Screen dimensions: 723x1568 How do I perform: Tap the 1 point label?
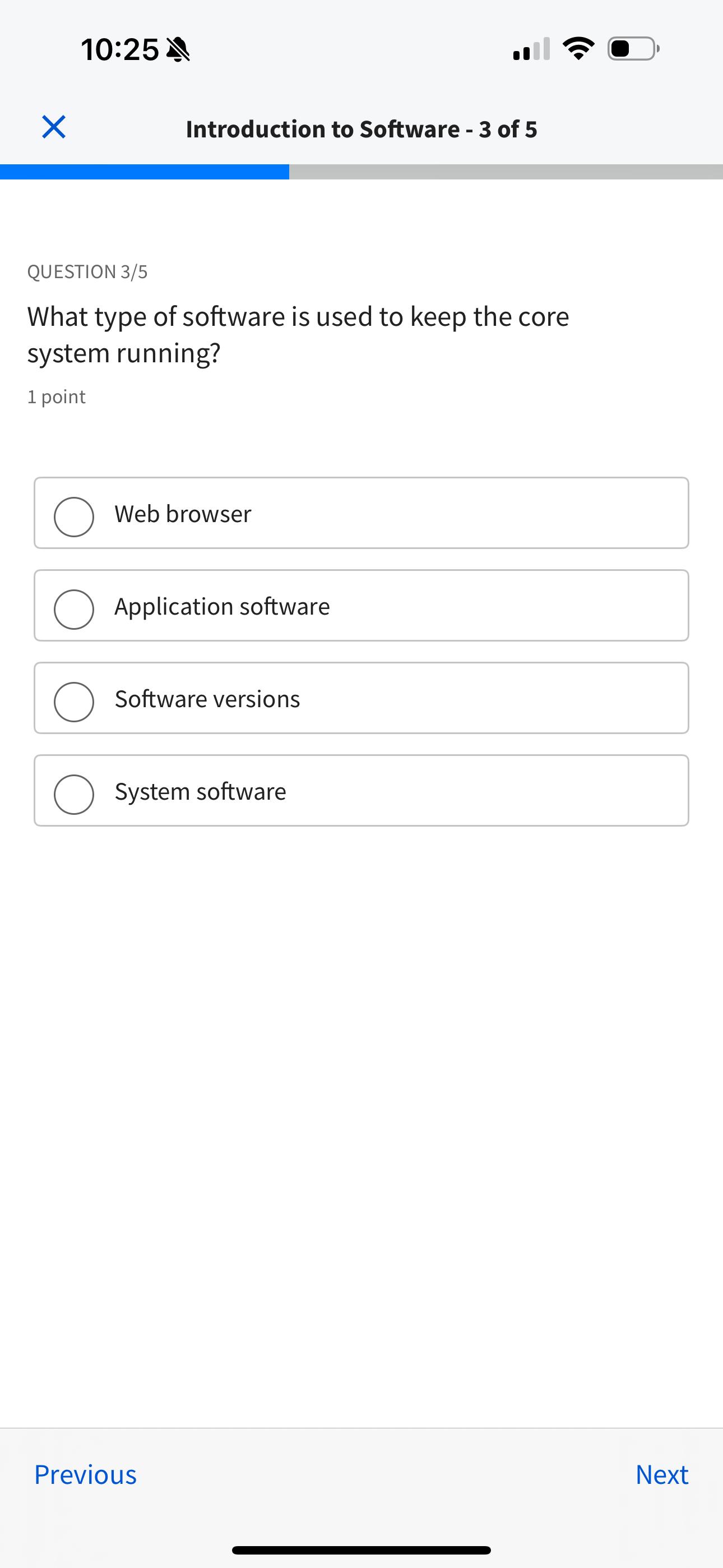pos(56,396)
